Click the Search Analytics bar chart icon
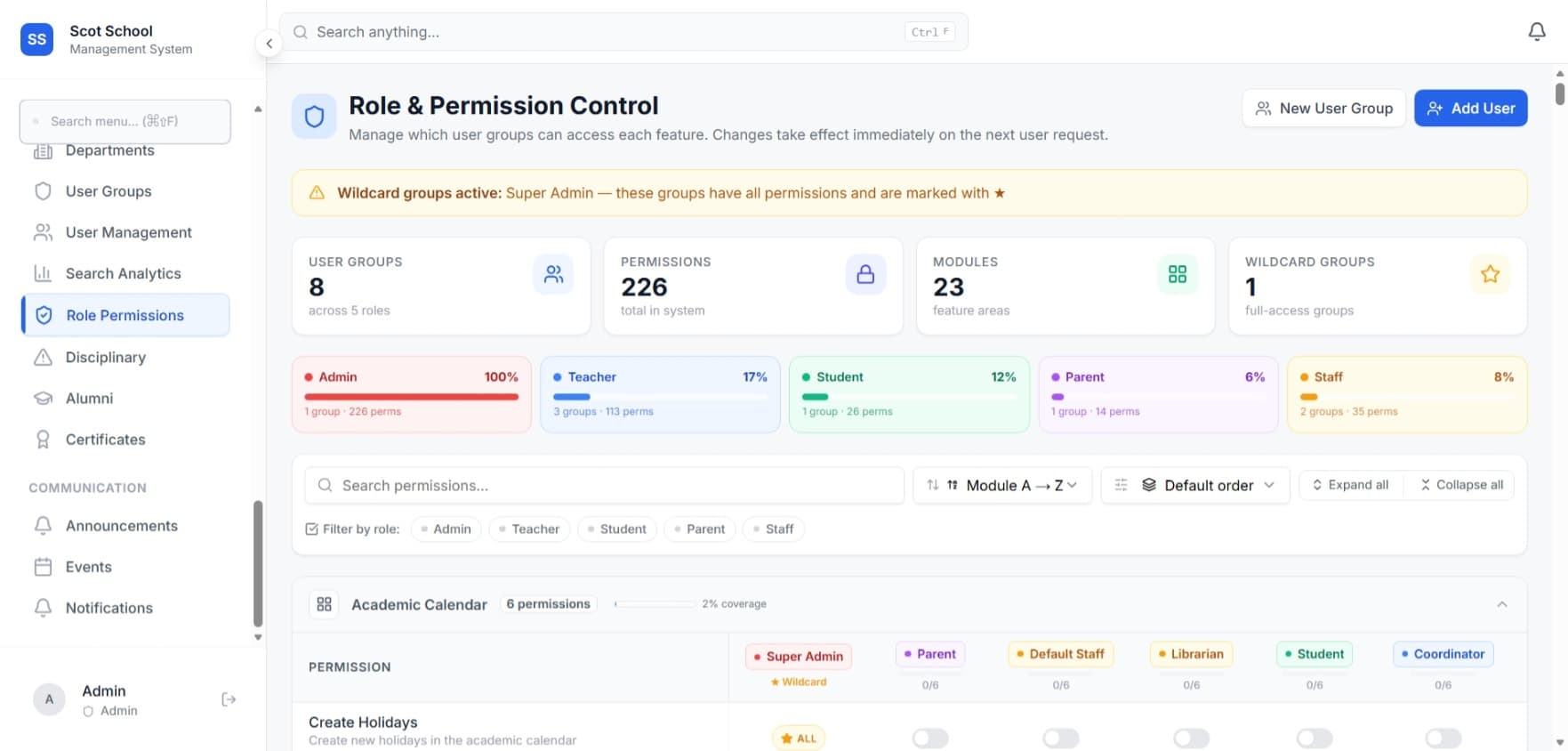The image size is (1568, 751). tap(43, 273)
